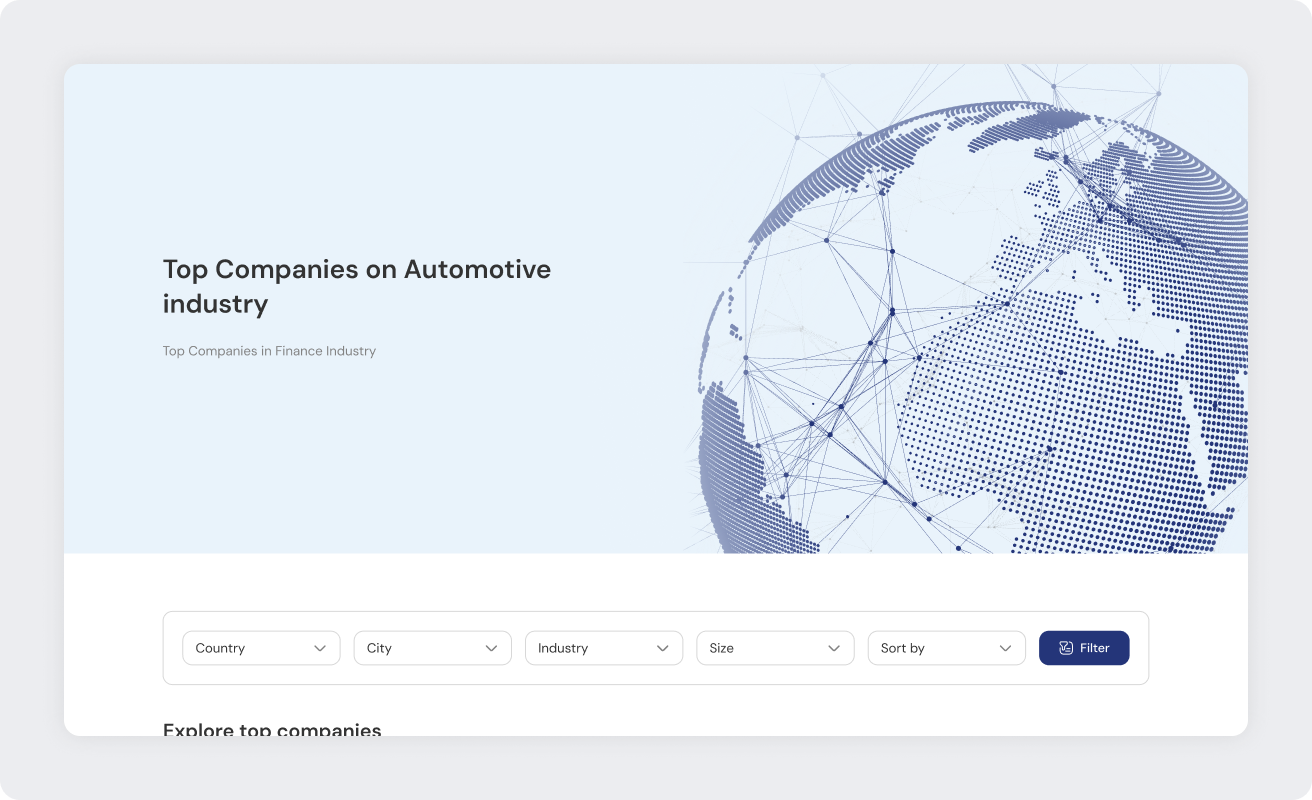Select the 'Sort by' label text

click(902, 648)
